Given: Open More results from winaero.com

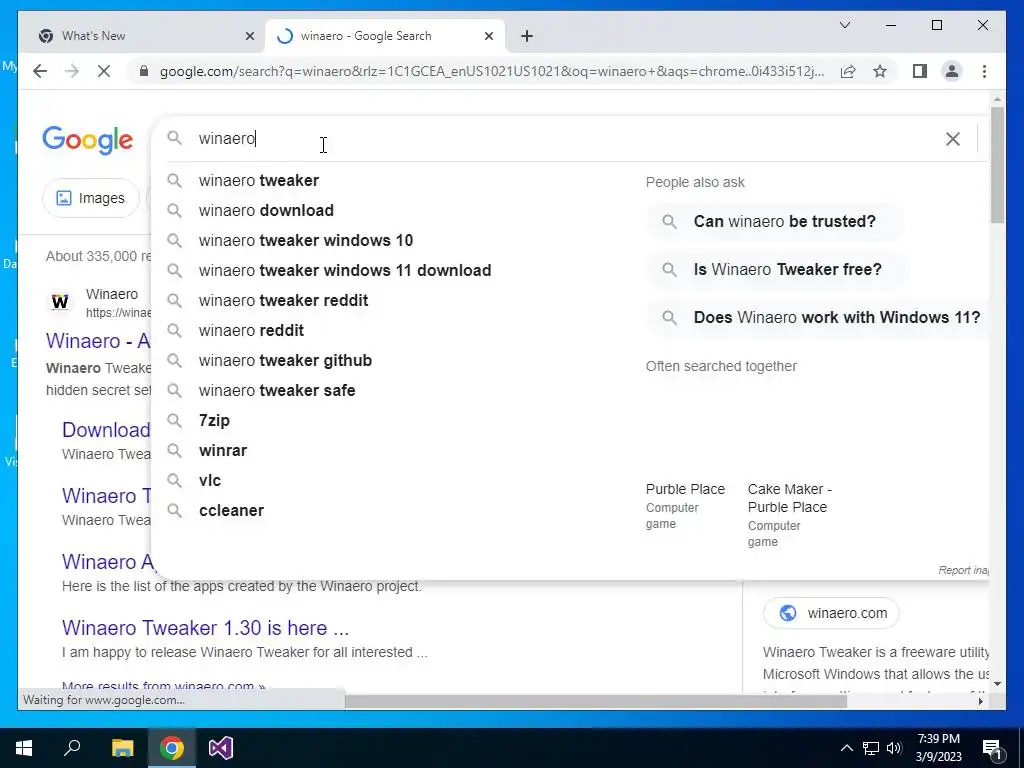Looking at the screenshot, I should click(163, 686).
